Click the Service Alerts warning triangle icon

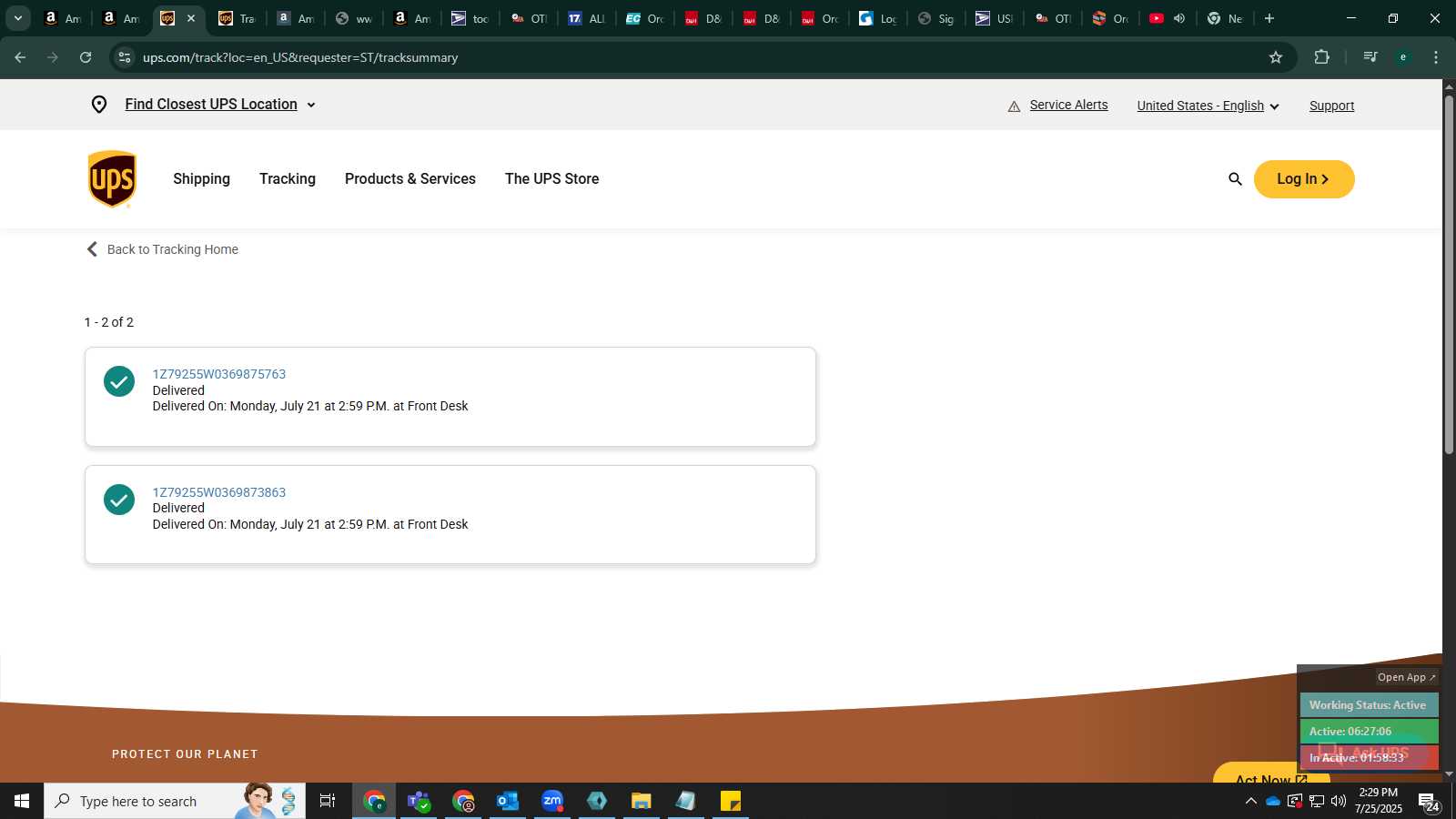[x=1014, y=106]
